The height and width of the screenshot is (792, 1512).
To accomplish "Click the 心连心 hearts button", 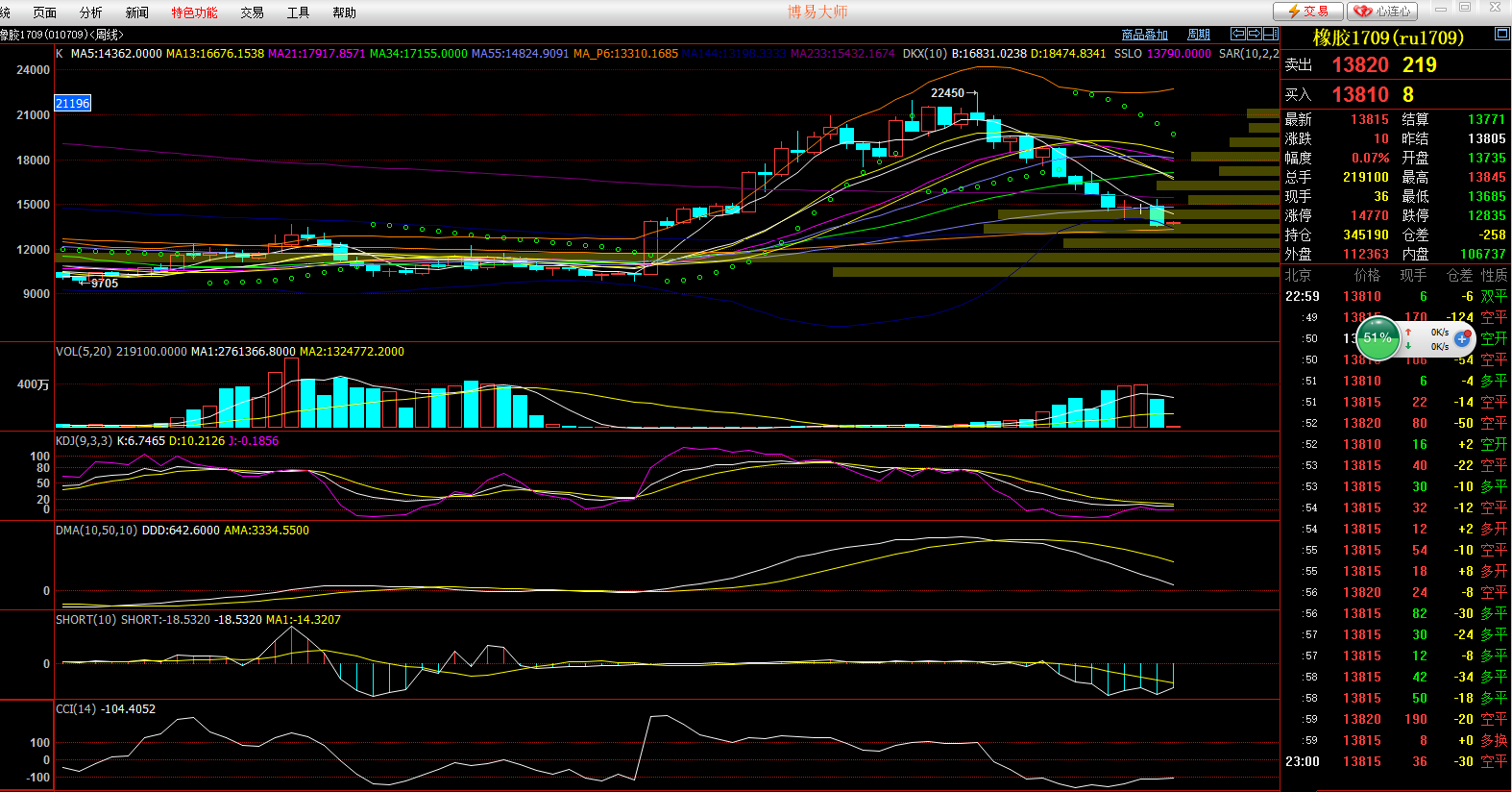I will 1382,12.
